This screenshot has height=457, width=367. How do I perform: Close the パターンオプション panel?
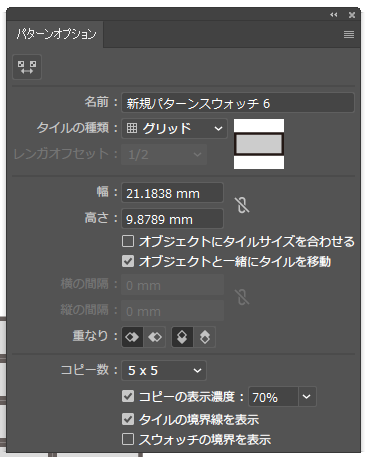coord(352,15)
